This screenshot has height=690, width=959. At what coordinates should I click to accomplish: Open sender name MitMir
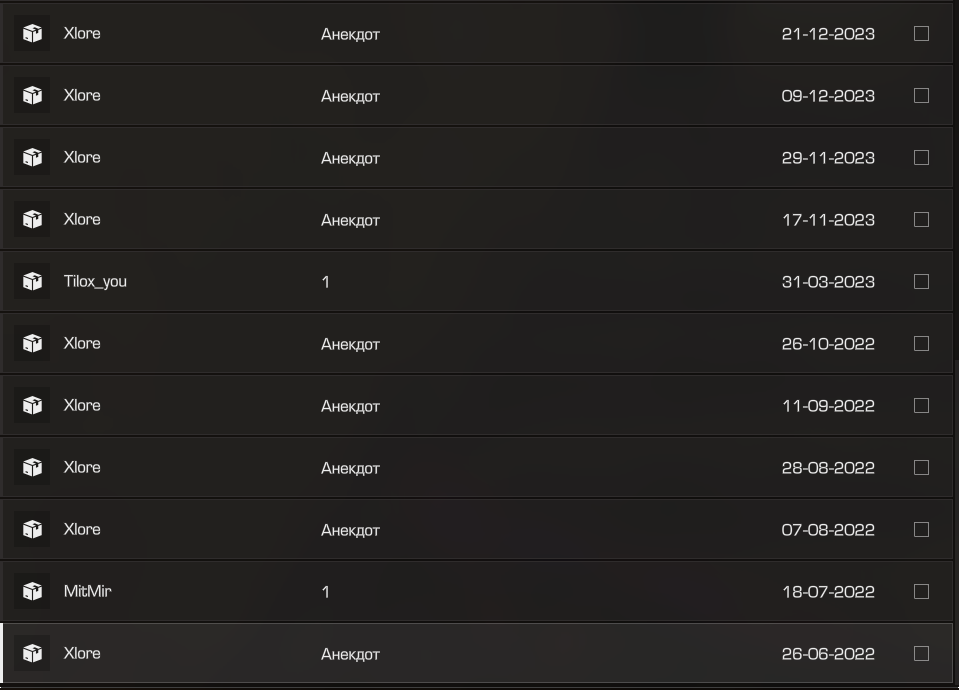click(x=87, y=591)
